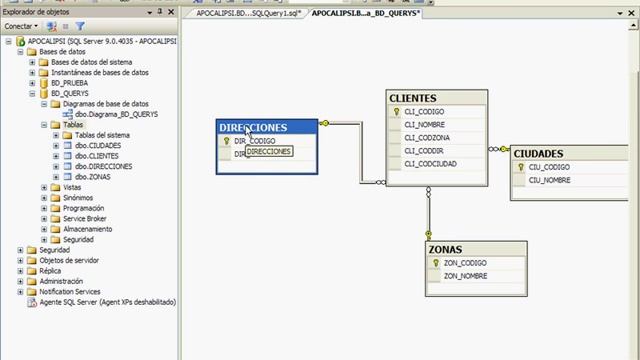640x360 pixels.
Task: Expand the Programación folder
Action: pyautogui.click(x=44, y=208)
